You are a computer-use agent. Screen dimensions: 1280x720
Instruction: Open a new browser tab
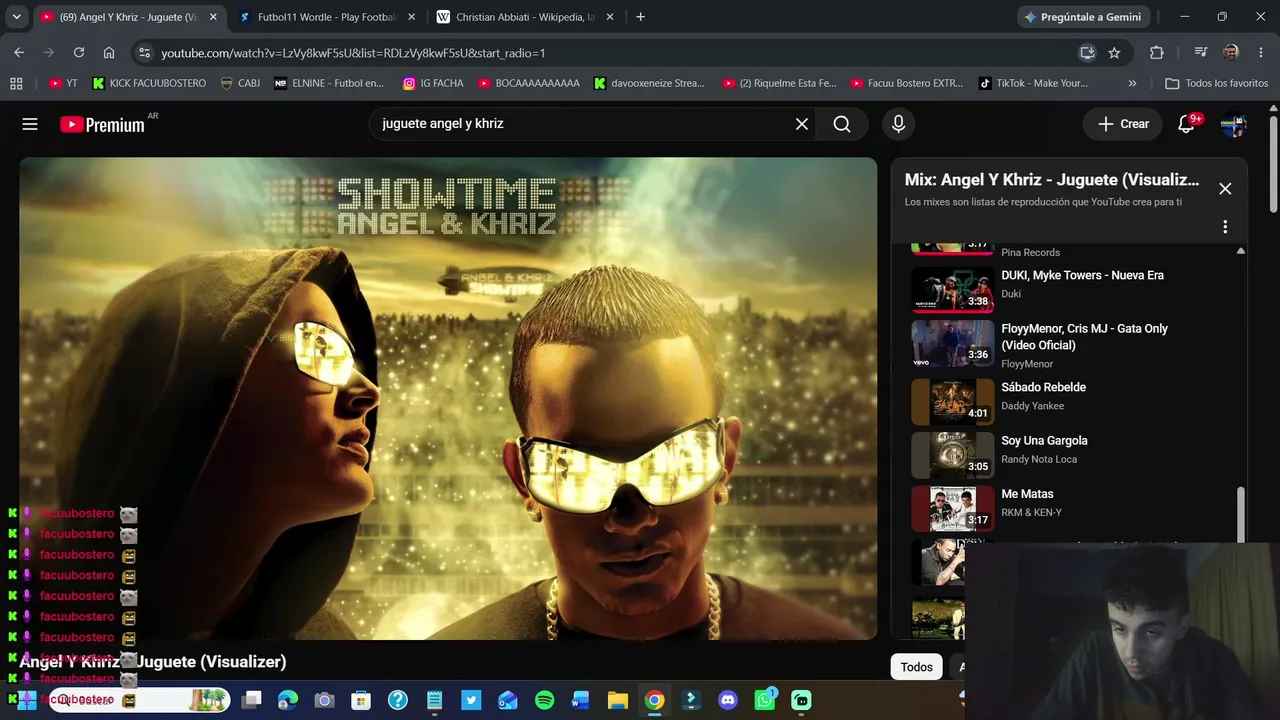pyautogui.click(x=640, y=17)
